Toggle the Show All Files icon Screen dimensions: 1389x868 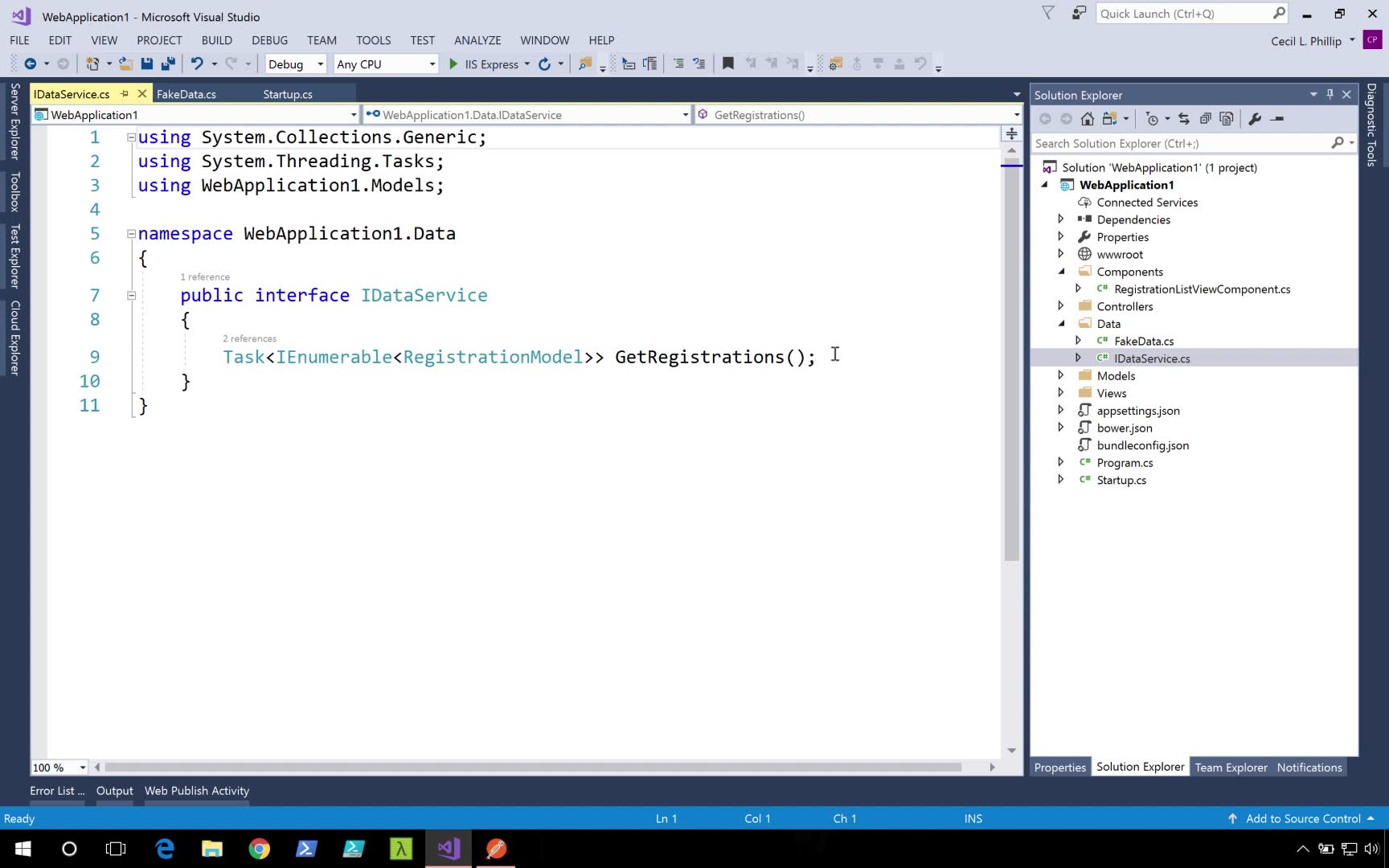[1226, 119]
